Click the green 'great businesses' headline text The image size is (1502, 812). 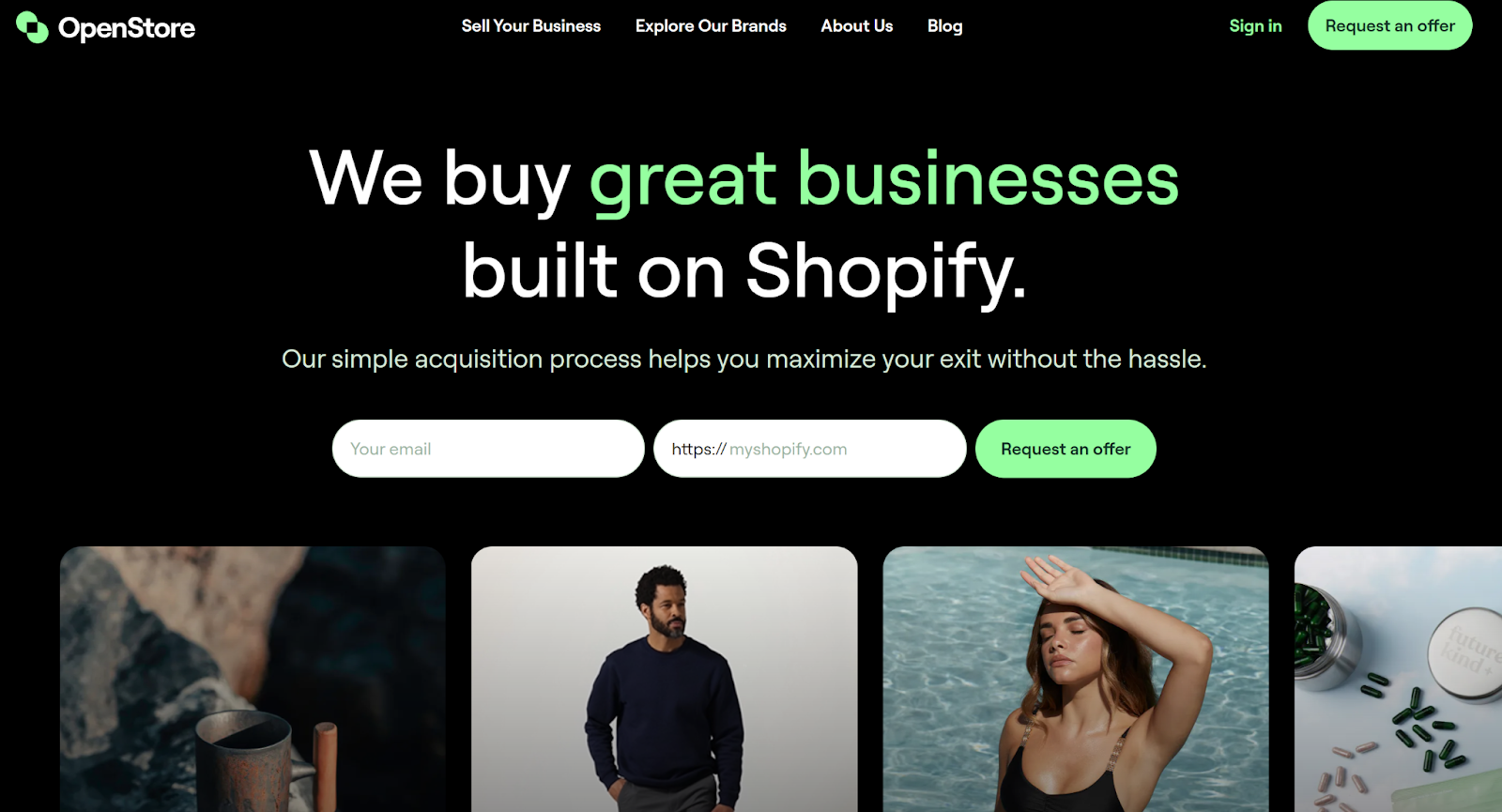click(x=883, y=179)
